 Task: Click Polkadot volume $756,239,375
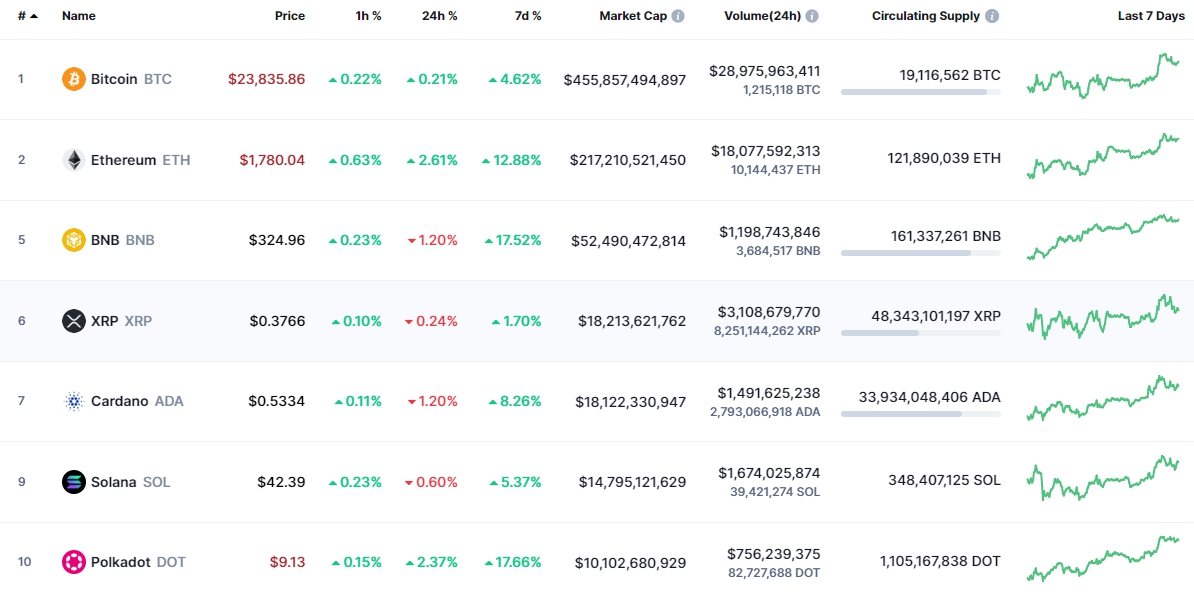(774, 554)
